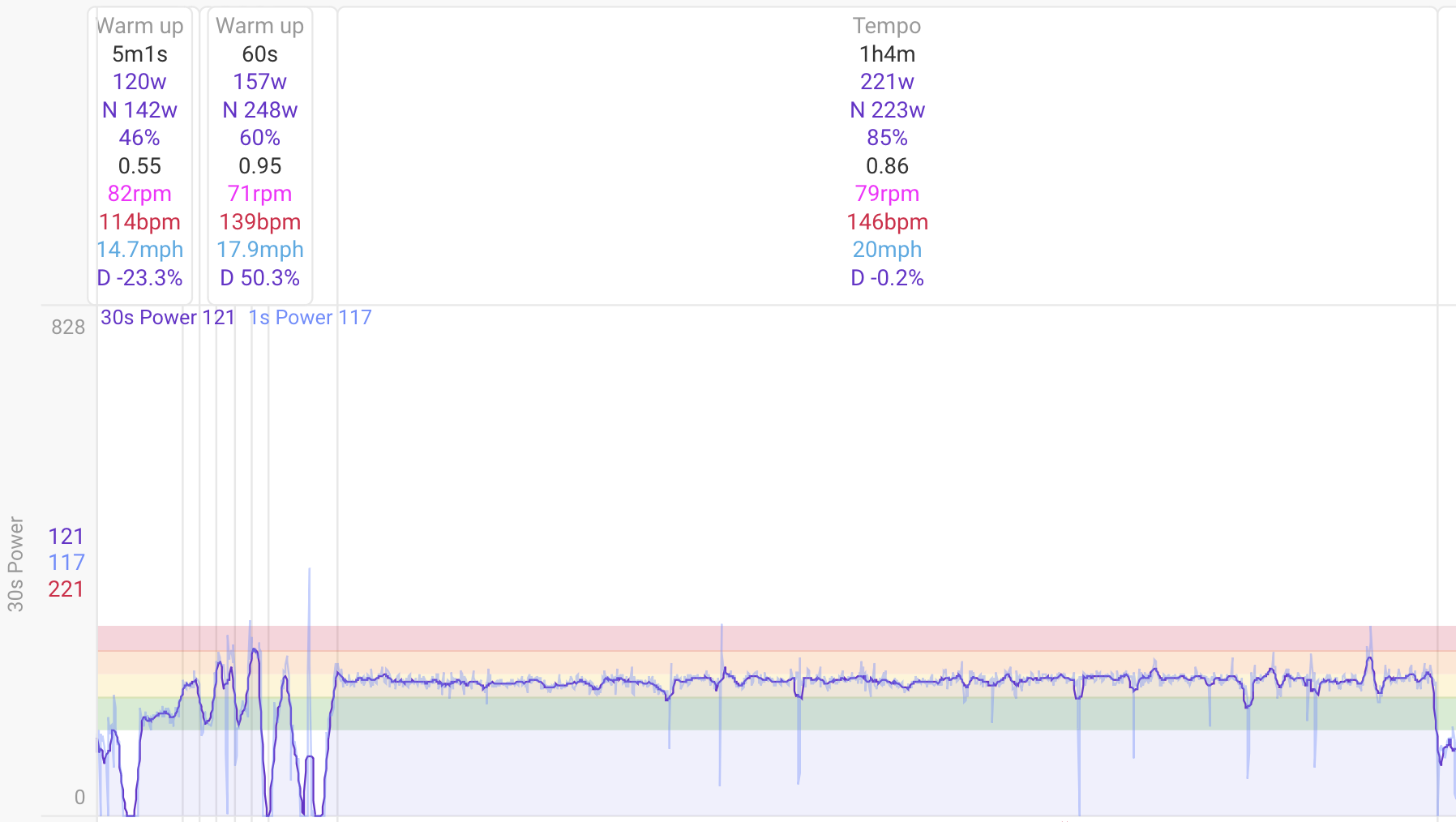Select the 5m1s Warm up interval title

(x=139, y=26)
